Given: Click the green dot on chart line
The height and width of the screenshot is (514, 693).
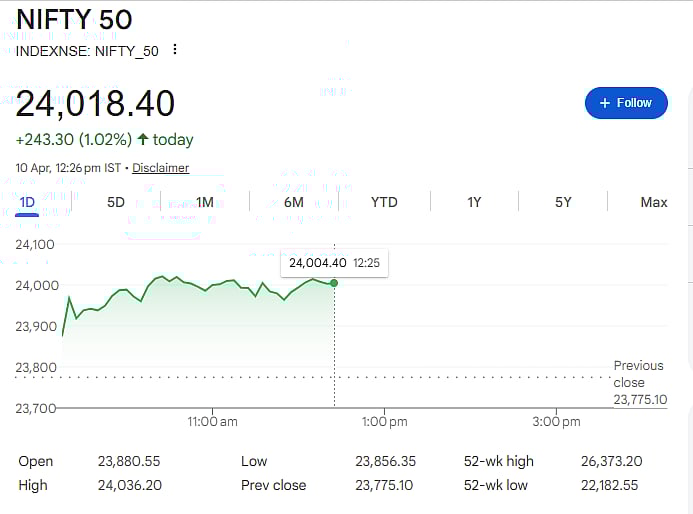Looking at the screenshot, I should pyautogui.click(x=334, y=283).
